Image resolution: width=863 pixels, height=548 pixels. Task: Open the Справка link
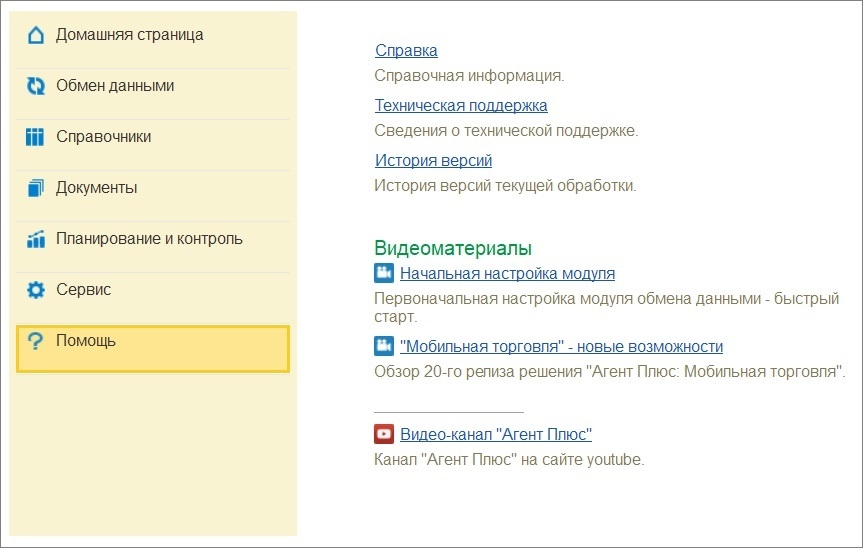click(x=406, y=51)
